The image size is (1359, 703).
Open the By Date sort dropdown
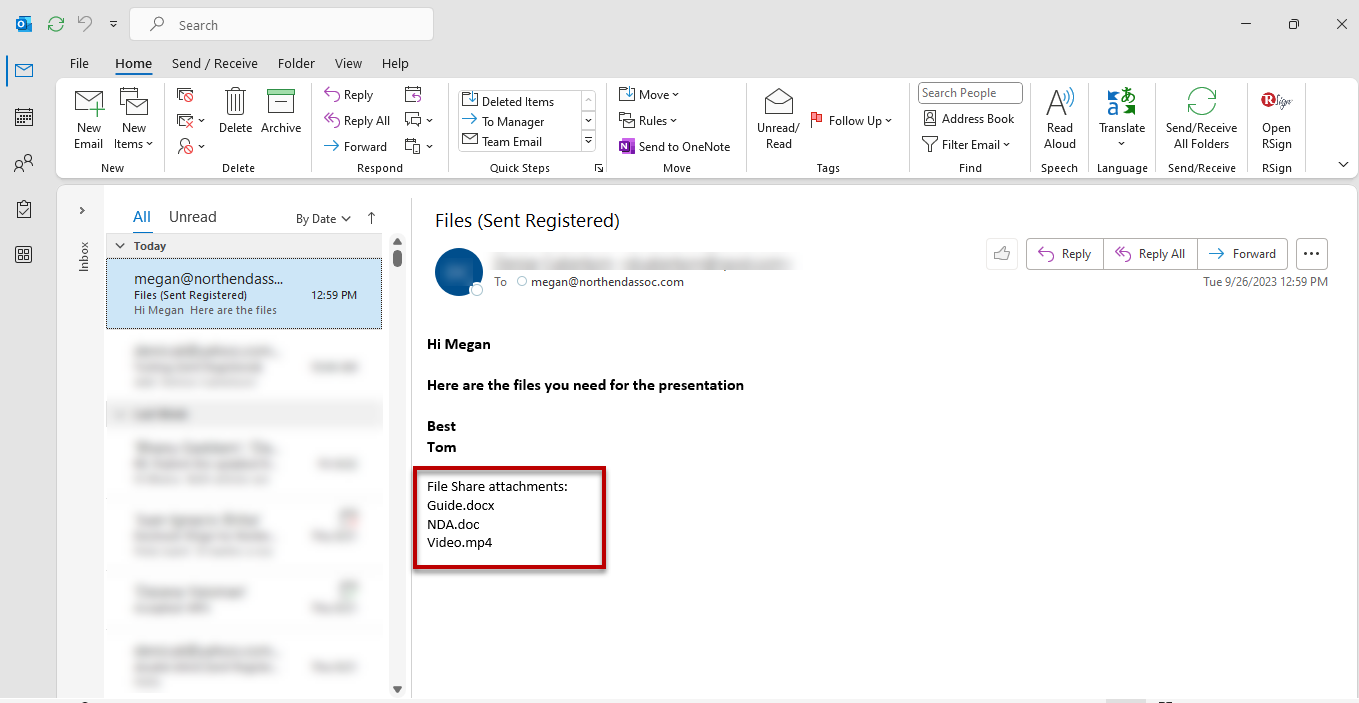[323, 218]
